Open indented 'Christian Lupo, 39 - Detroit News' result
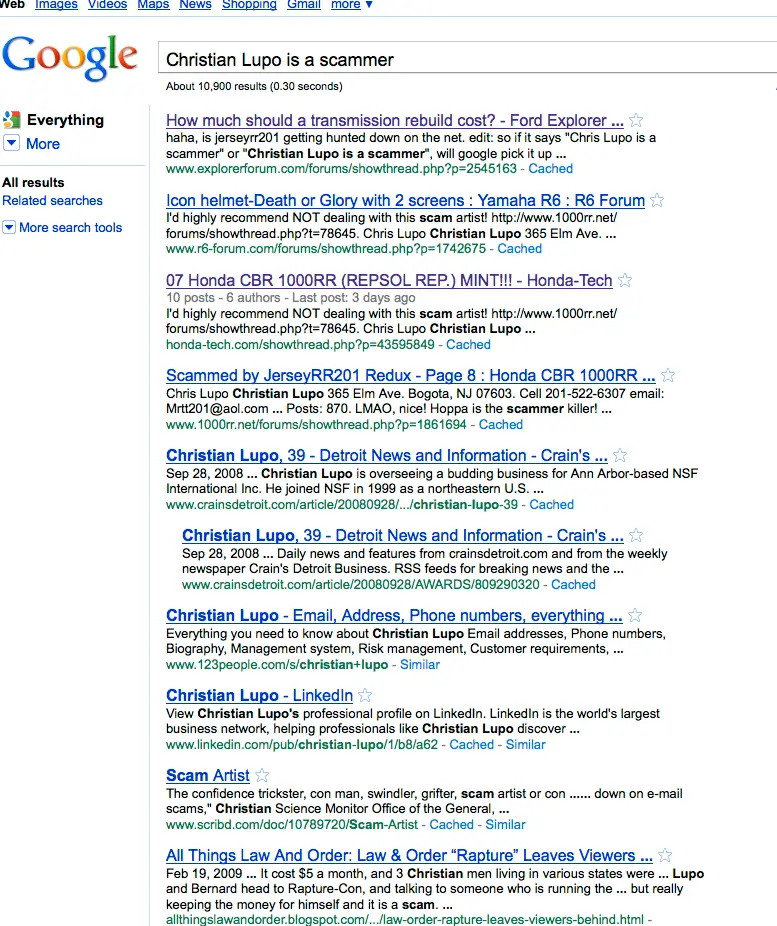 click(403, 536)
